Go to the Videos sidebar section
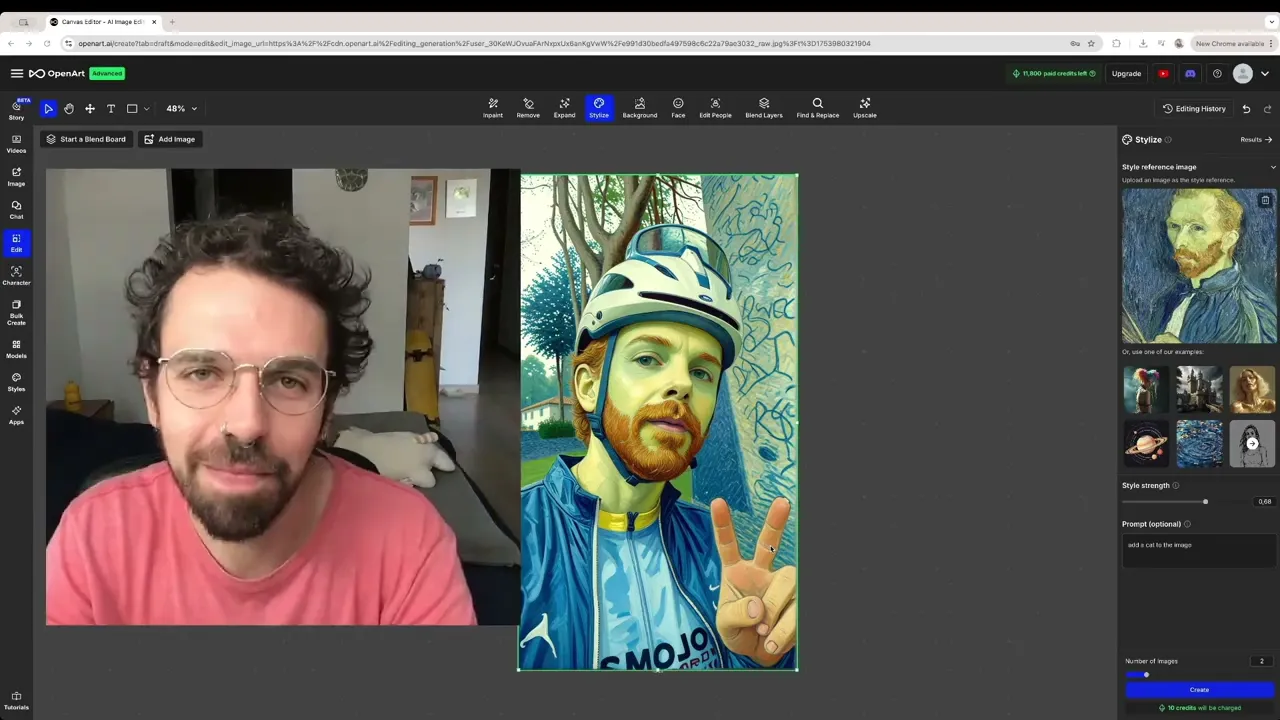Viewport: 1280px width, 720px height. (16, 144)
